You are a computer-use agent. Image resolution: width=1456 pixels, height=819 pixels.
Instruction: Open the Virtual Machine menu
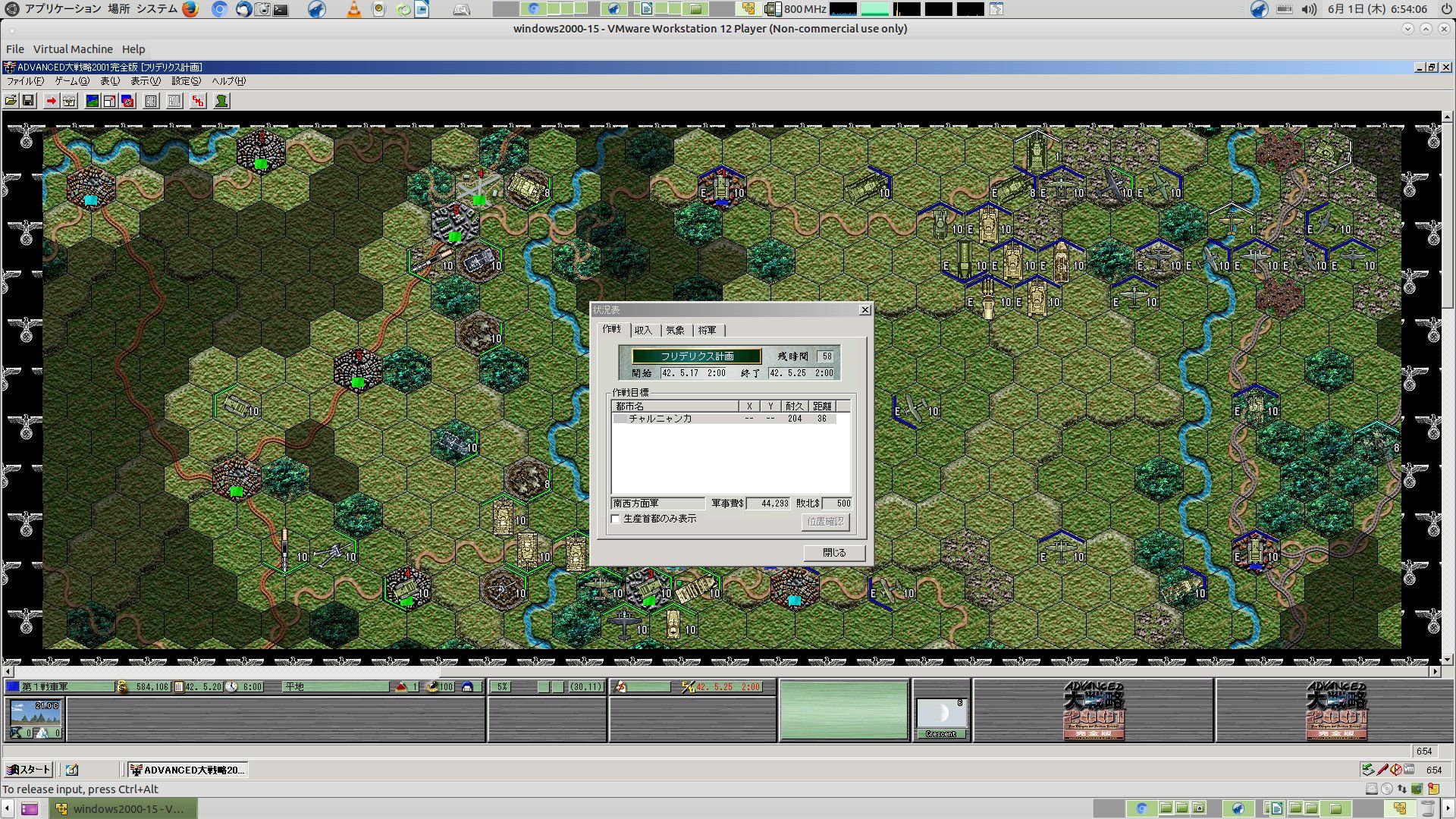[73, 49]
